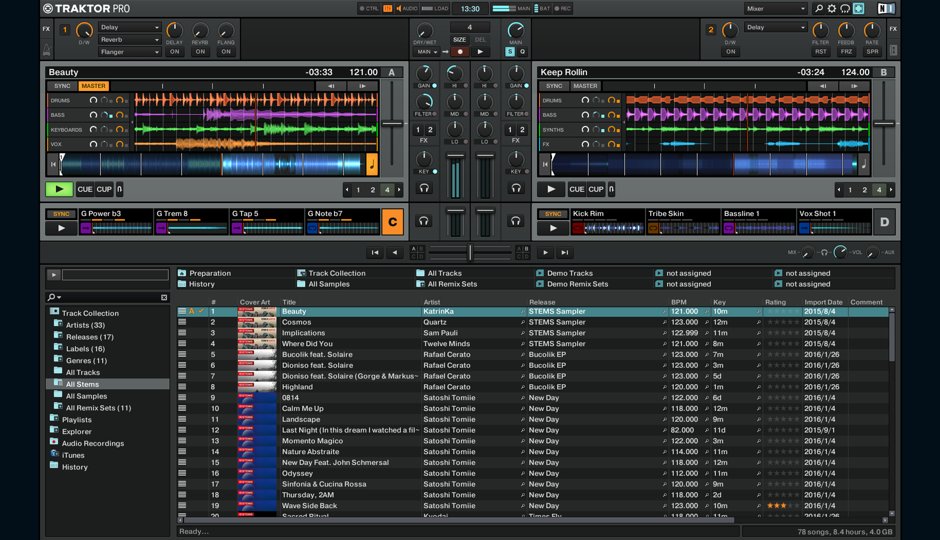
Task: Toggle SYNC on Deck A
Action: (x=62, y=86)
